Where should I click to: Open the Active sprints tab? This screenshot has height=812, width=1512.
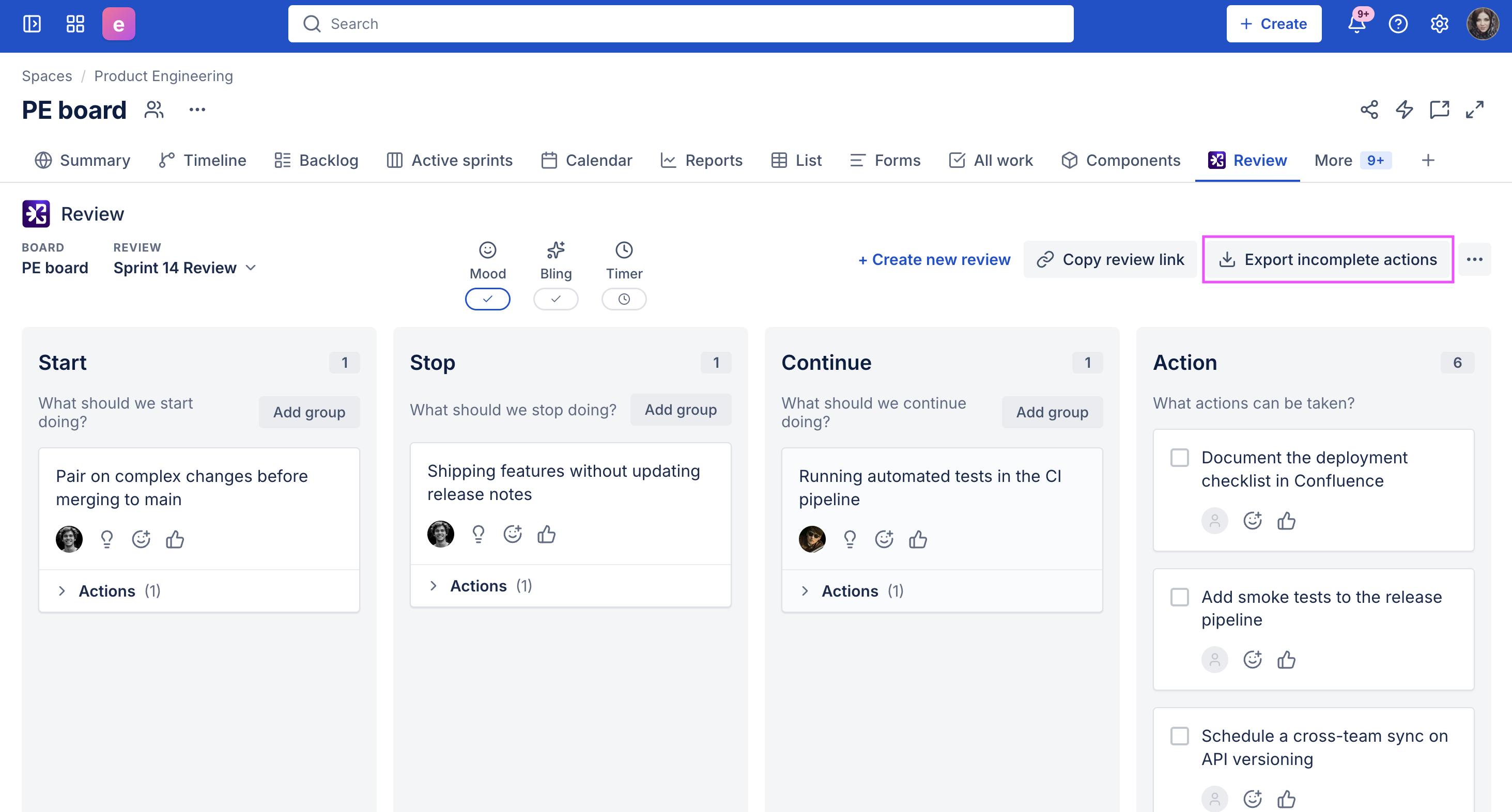(450, 160)
